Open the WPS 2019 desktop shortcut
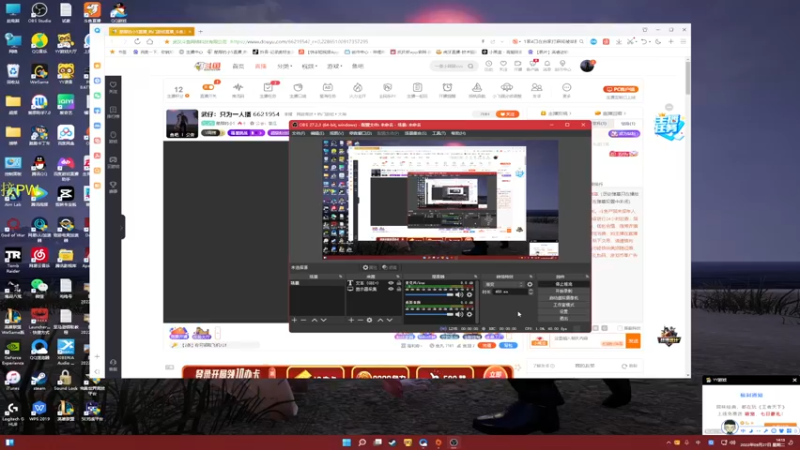The height and width of the screenshot is (450, 800). (x=39, y=411)
